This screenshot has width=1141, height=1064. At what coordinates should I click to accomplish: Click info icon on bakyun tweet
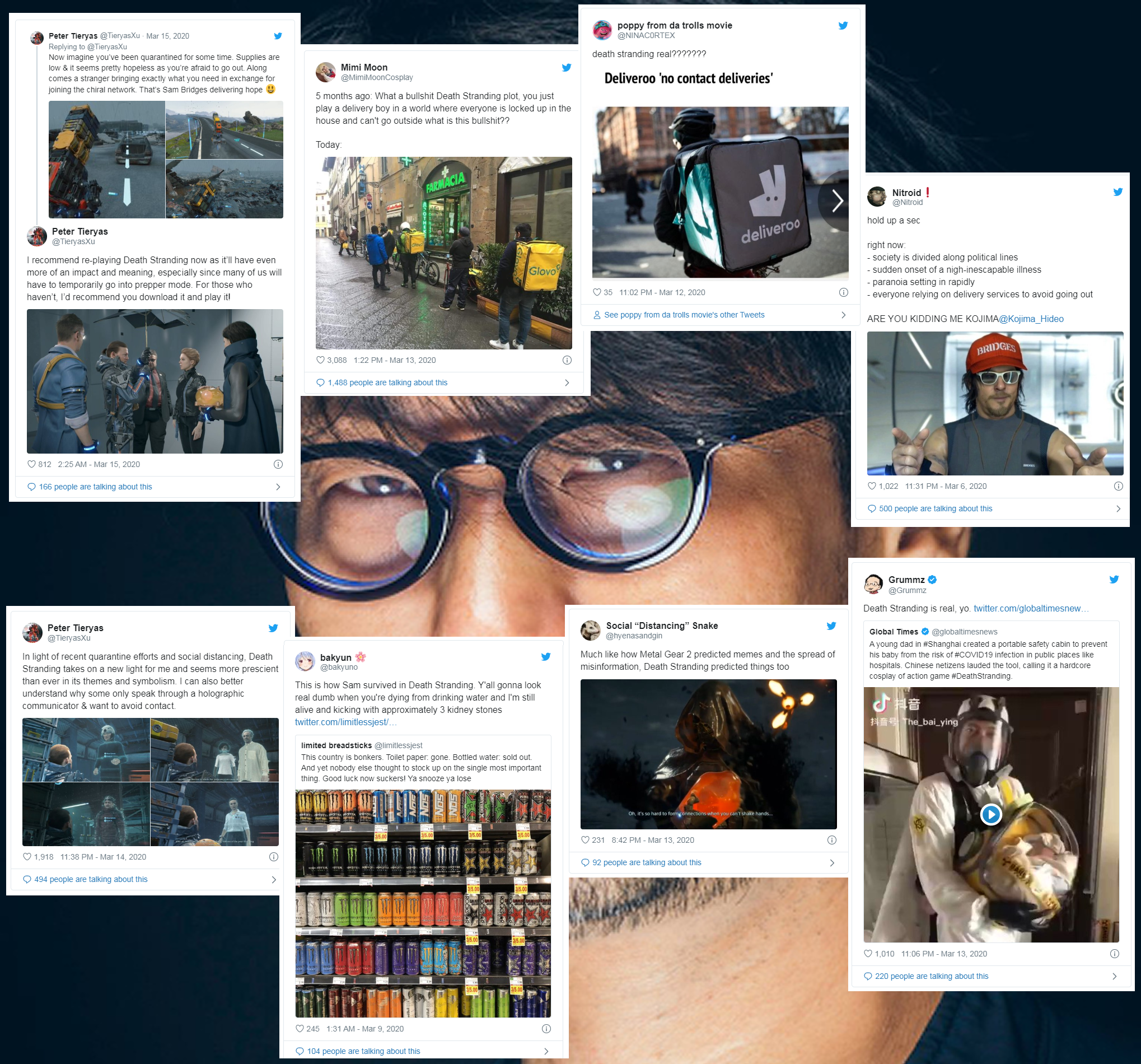[x=546, y=1028]
